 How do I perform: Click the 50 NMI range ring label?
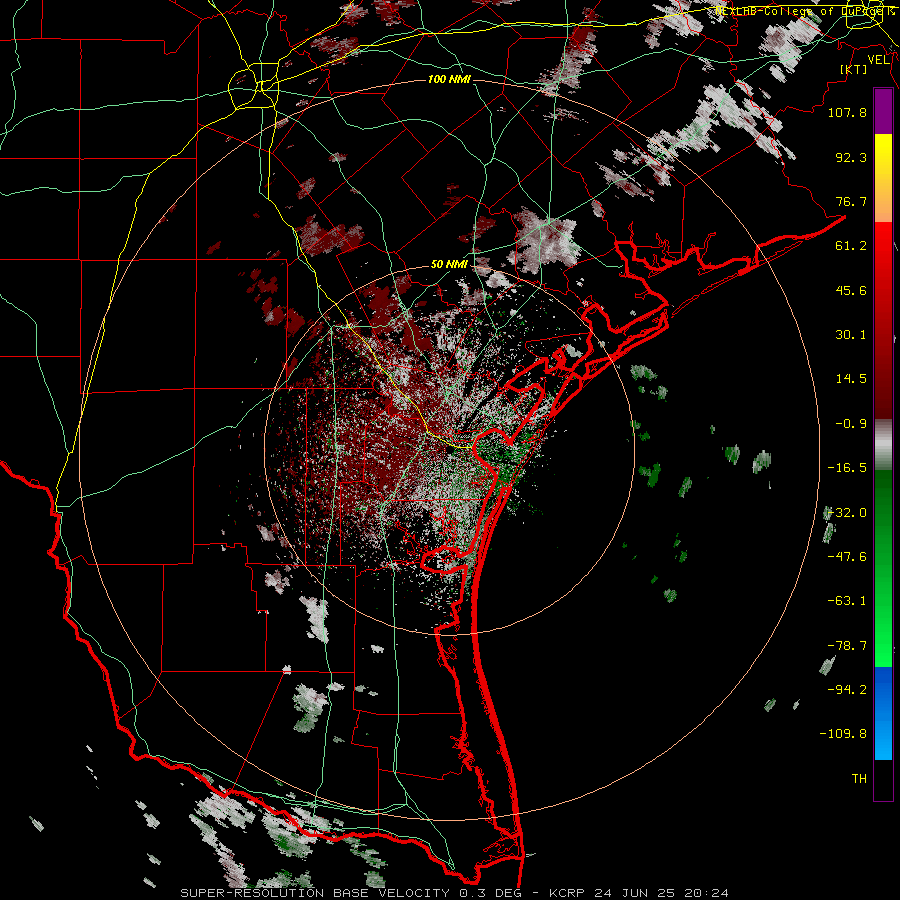[449, 265]
